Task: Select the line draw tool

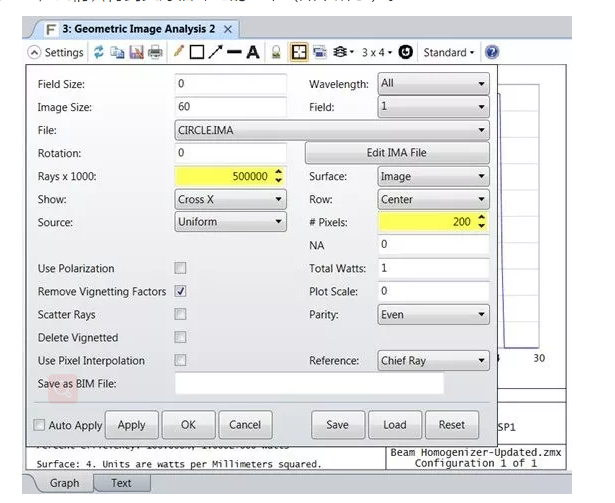Action: click(x=234, y=52)
